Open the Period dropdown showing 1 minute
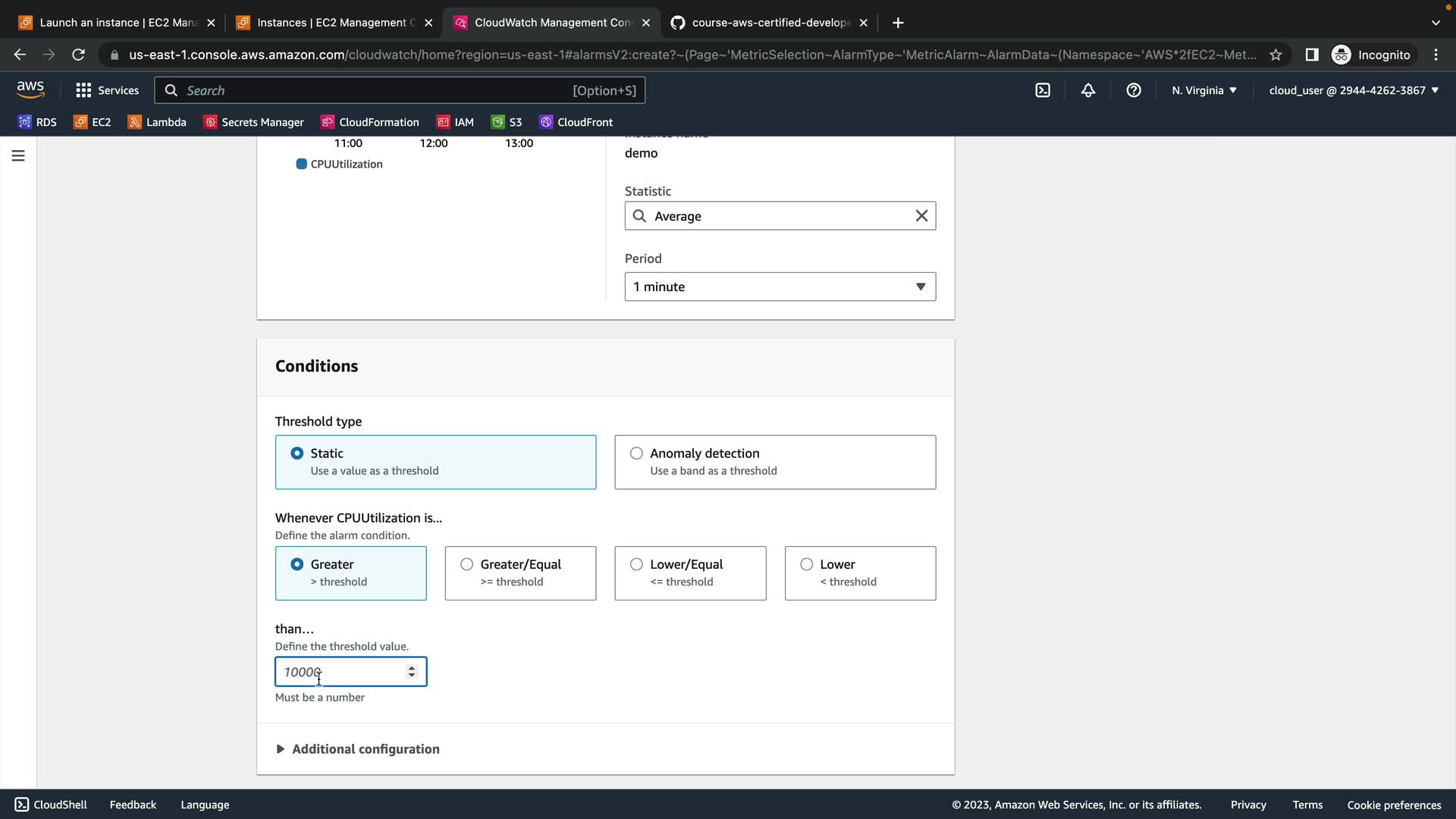Image resolution: width=1456 pixels, height=819 pixels. 780,287
